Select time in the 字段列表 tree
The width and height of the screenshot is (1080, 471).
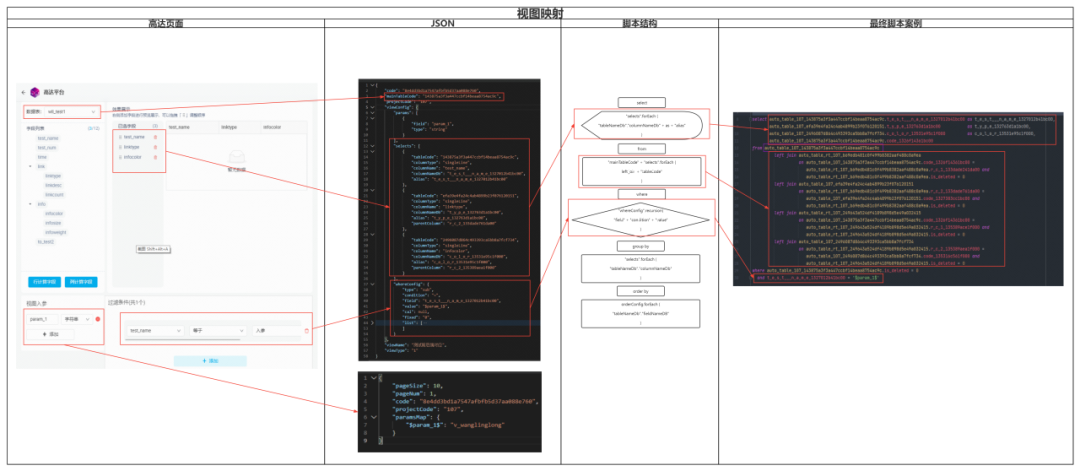click(42, 157)
